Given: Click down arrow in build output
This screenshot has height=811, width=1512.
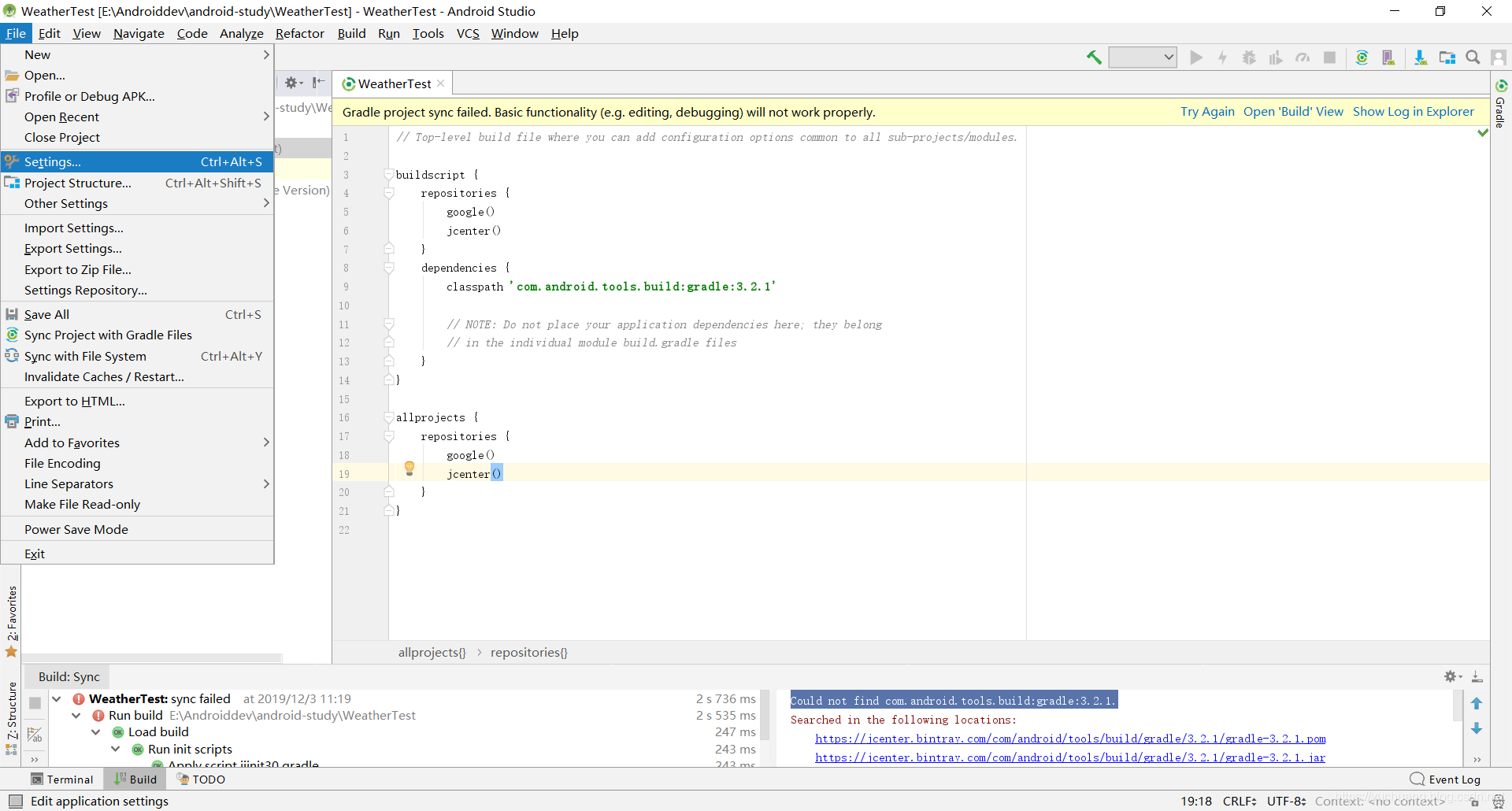Looking at the screenshot, I should click(1477, 729).
